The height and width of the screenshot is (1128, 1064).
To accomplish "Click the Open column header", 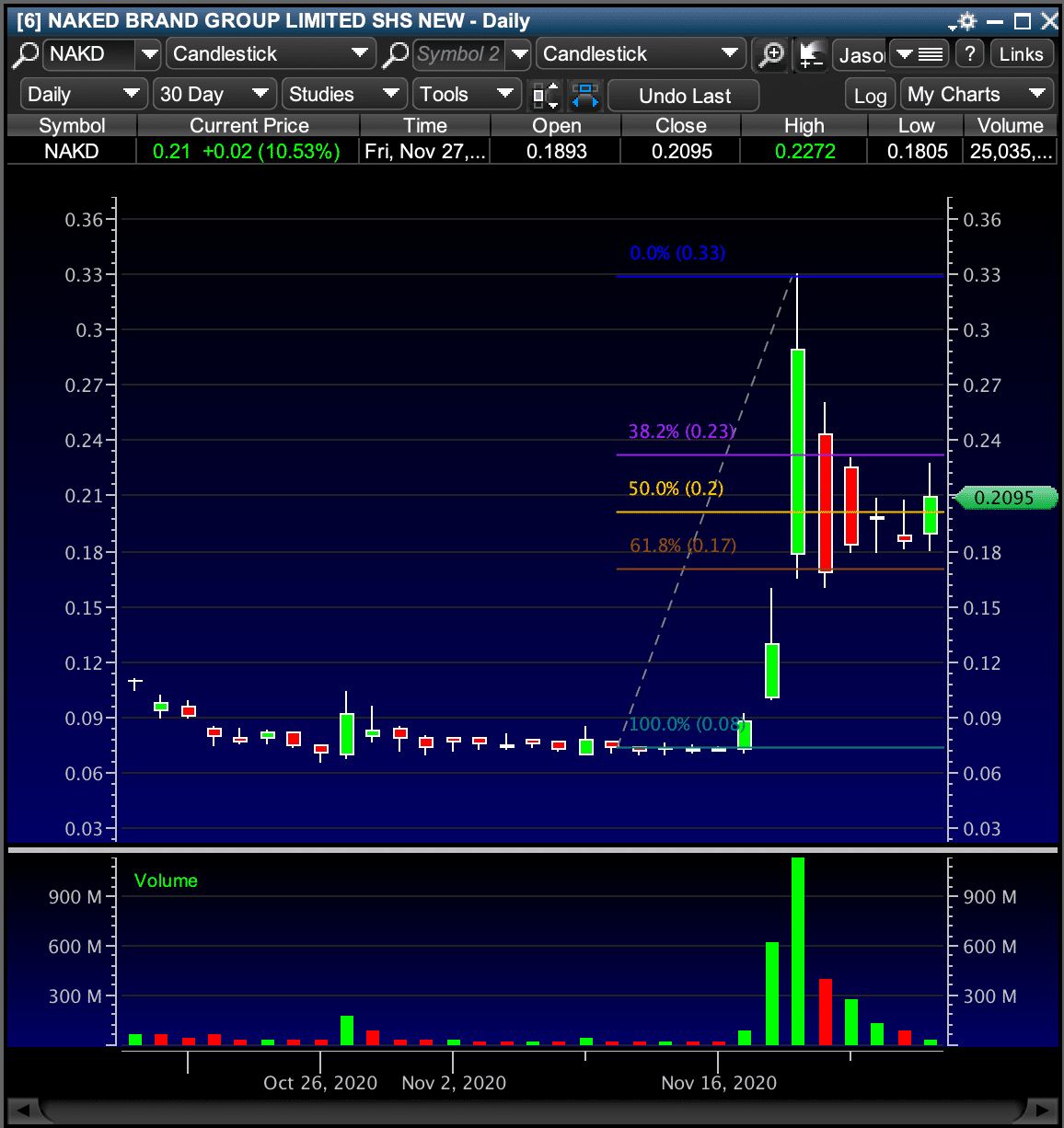I will coord(556,125).
